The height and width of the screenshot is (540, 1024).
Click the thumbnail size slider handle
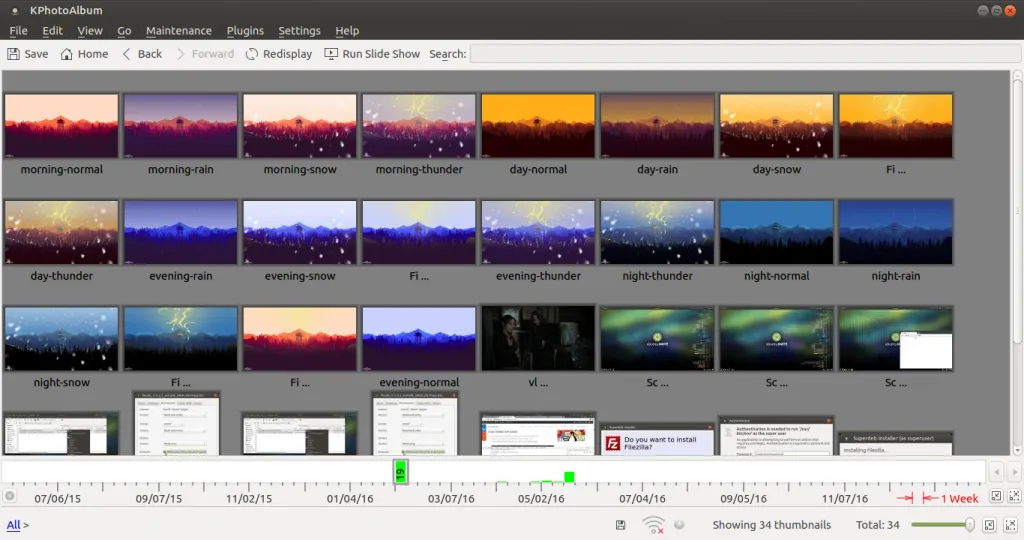click(968, 525)
